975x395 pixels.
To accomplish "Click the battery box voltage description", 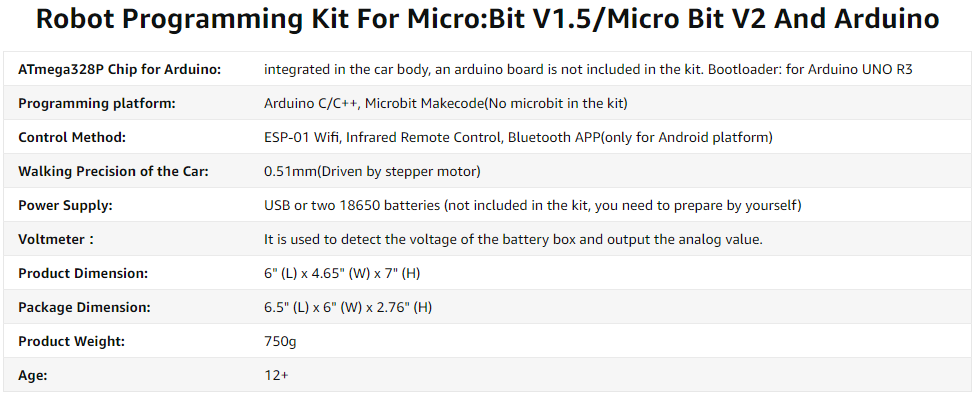I will point(514,239).
